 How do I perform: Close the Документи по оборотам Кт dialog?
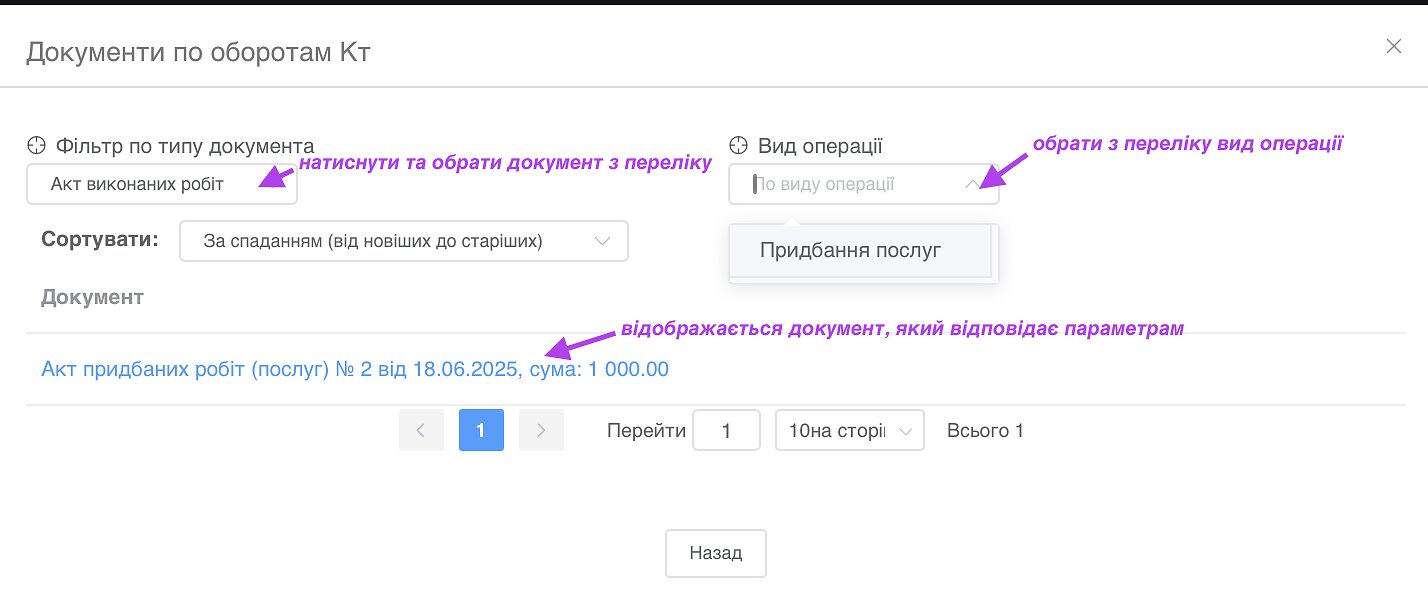(1393, 46)
